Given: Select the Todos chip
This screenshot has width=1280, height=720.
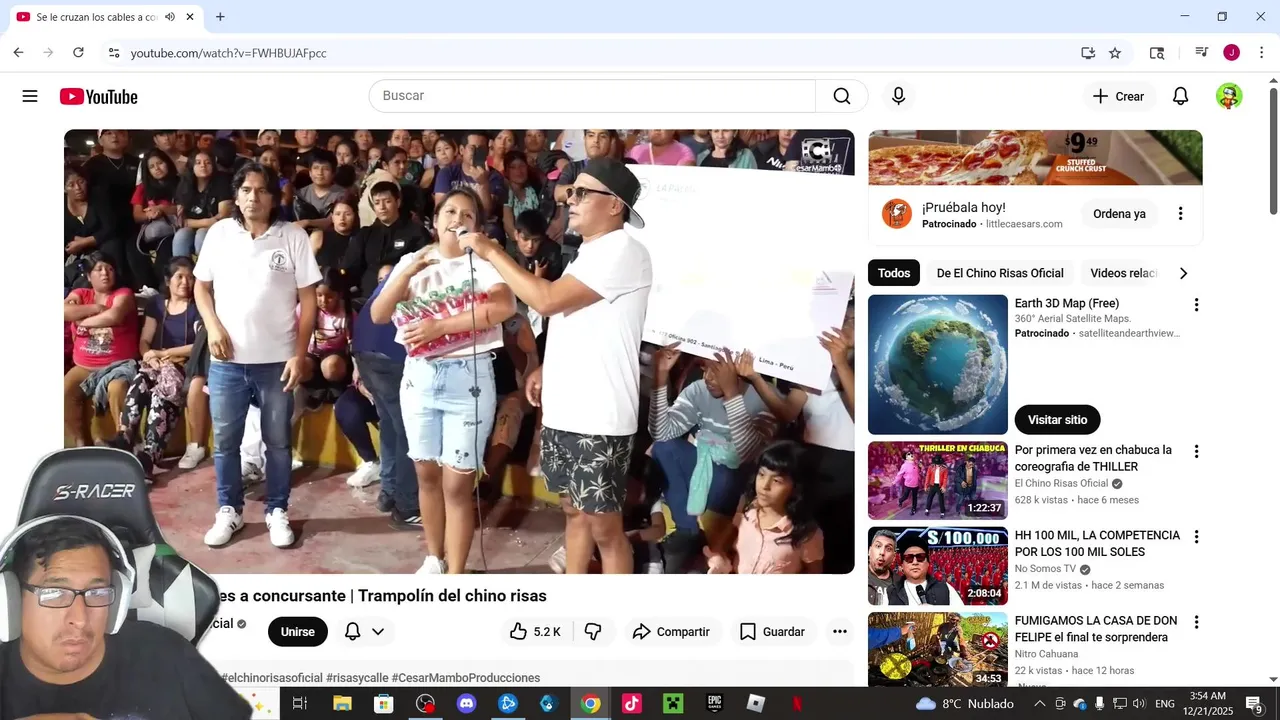Looking at the screenshot, I should [894, 273].
